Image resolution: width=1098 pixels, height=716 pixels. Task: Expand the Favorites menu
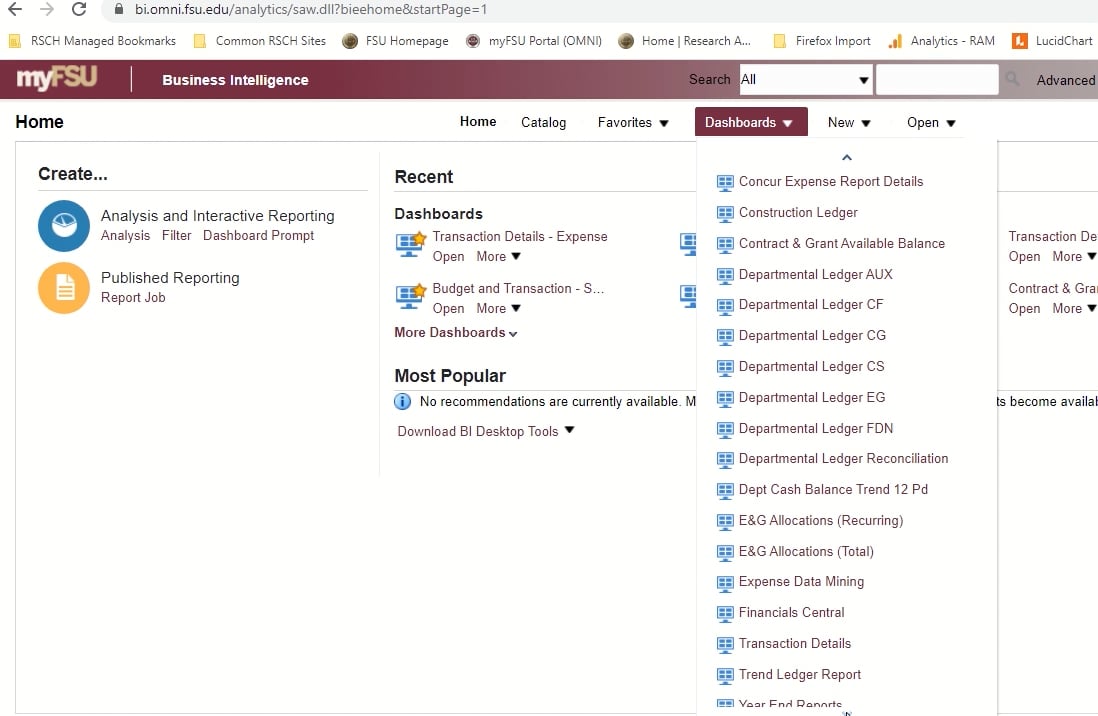click(633, 123)
